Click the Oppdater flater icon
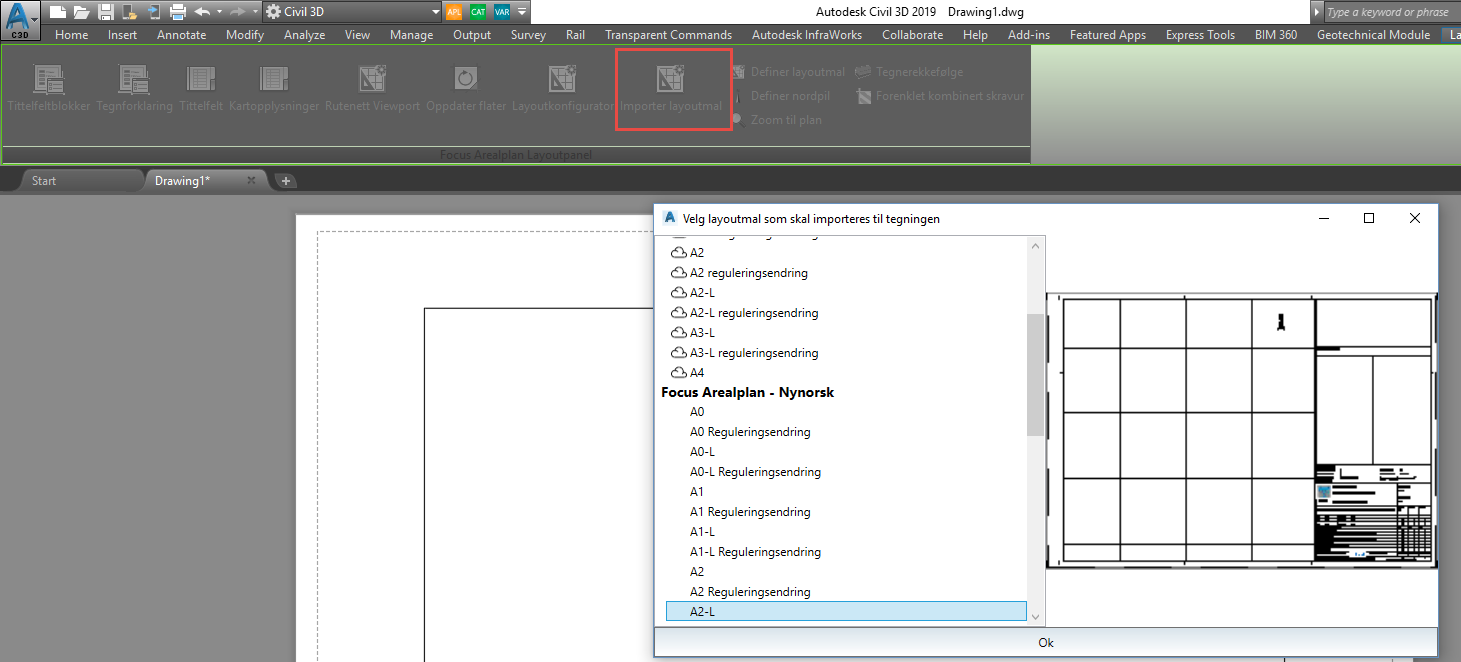This screenshot has height=662, width=1461. tap(465, 80)
